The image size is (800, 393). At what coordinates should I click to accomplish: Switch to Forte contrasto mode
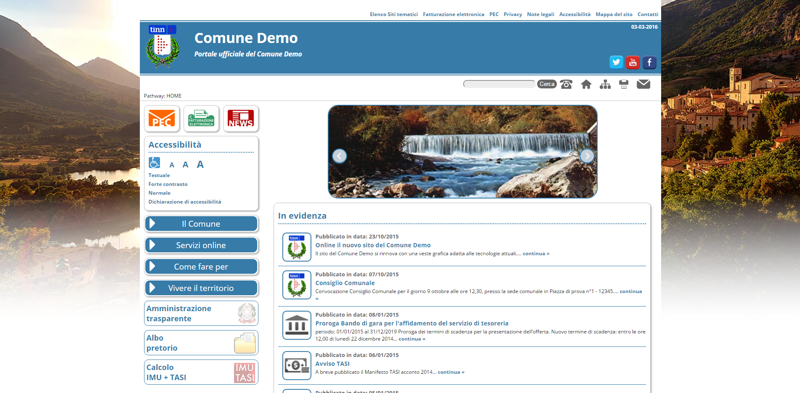pos(168,184)
